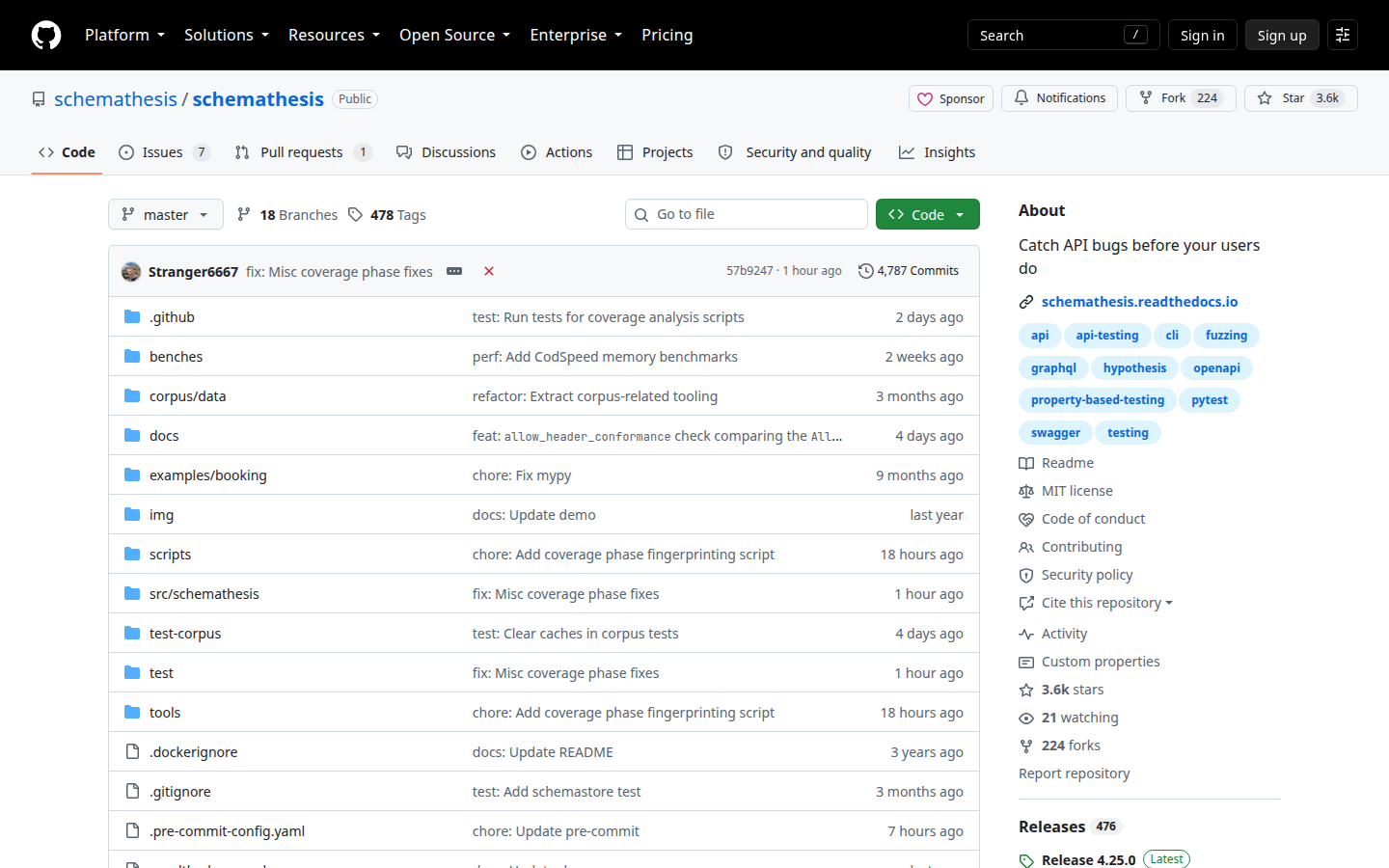Open Stranger6667's avatar image

click(131, 272)
